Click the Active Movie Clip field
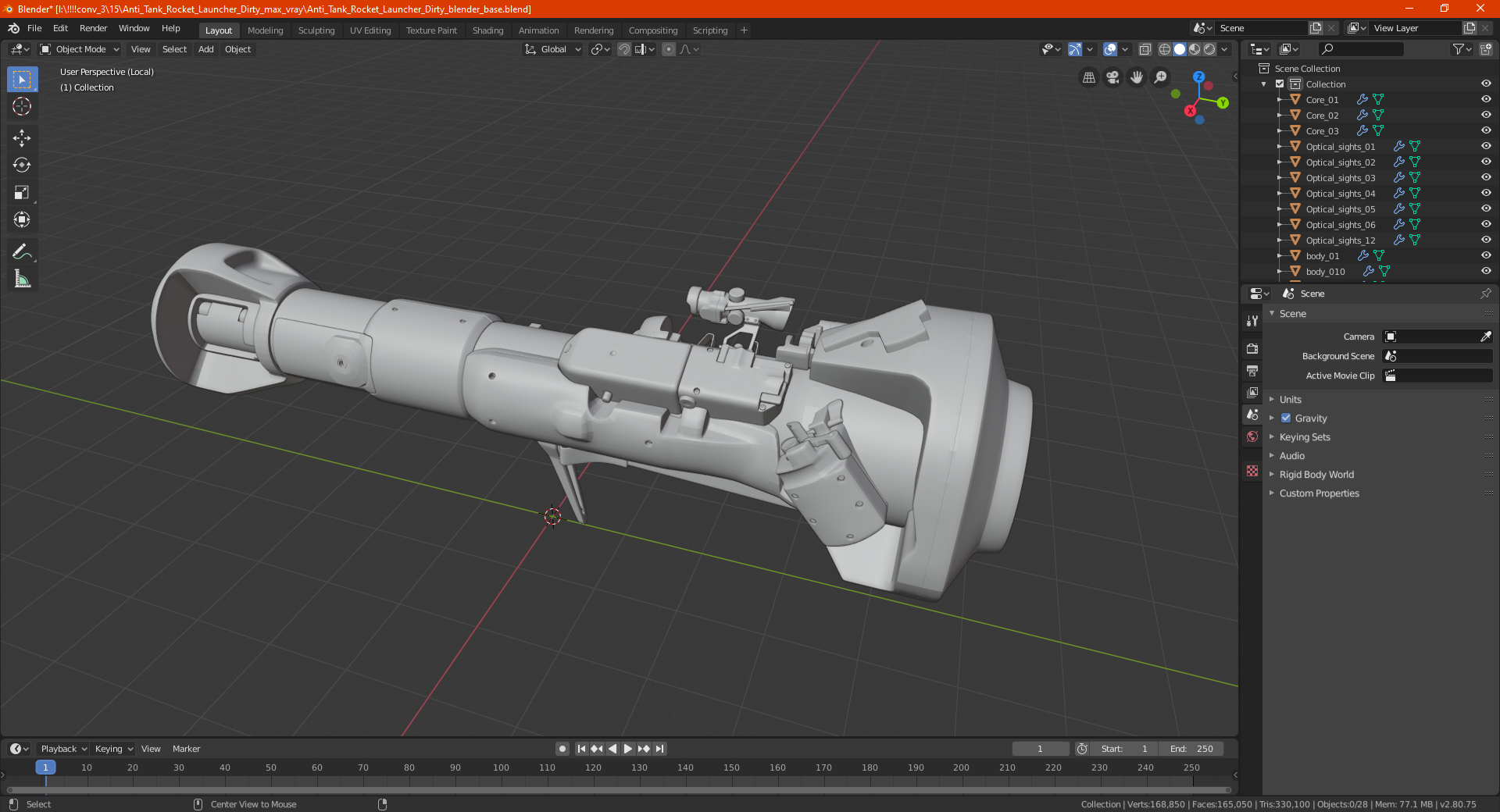Screen dimensions: 1500x812 pyautogui.click(x=1437, y=376)
